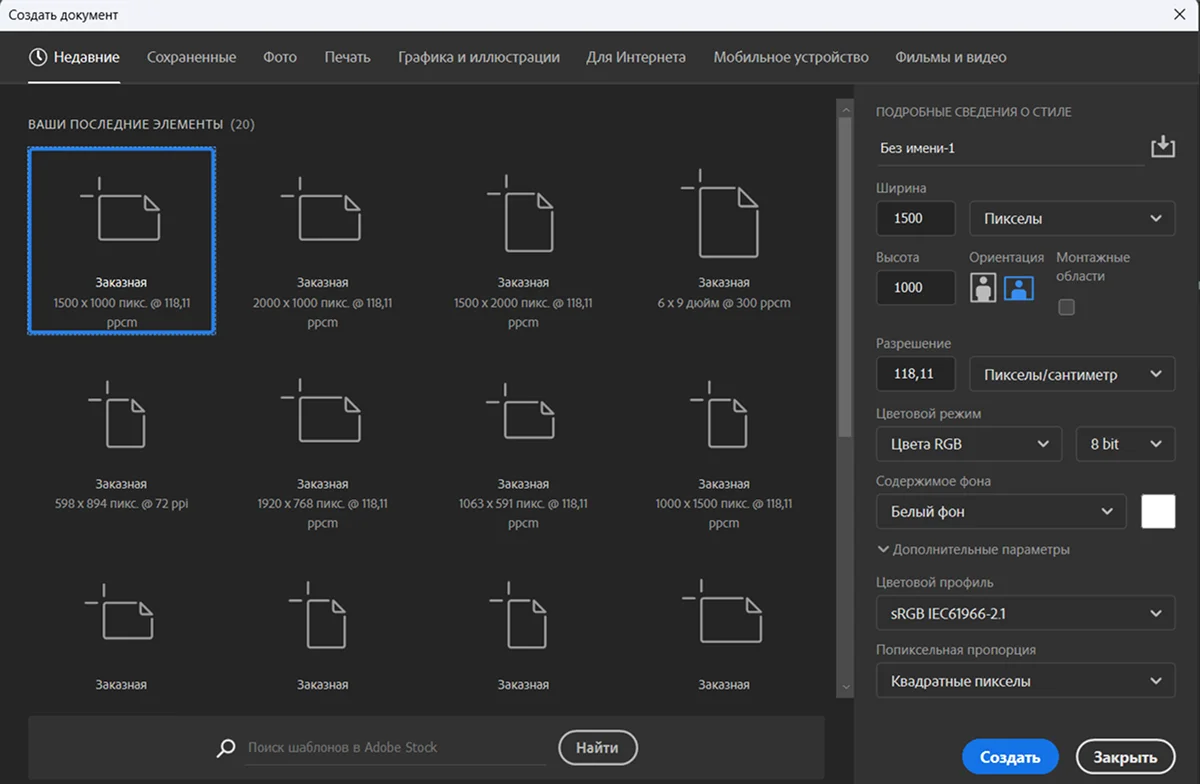Viewport: 1200px width, 784px height.
Task: Click the Ширина input field
Action: click(x=915, y=218)
